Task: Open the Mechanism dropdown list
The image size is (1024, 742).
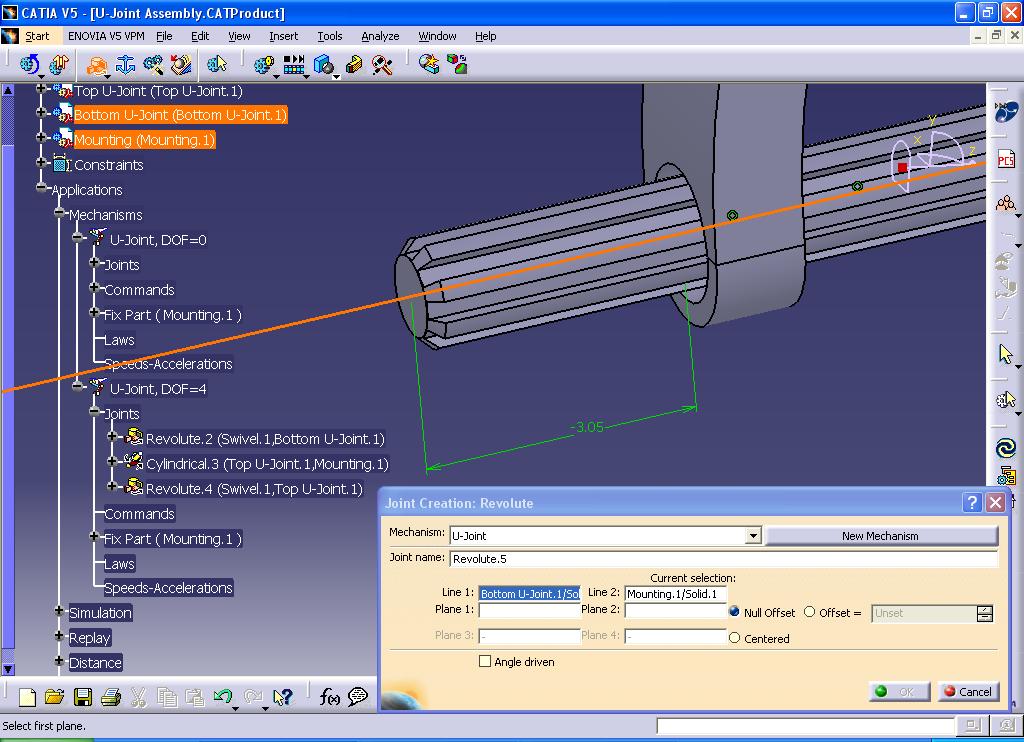Action: (x=753, y=535)
